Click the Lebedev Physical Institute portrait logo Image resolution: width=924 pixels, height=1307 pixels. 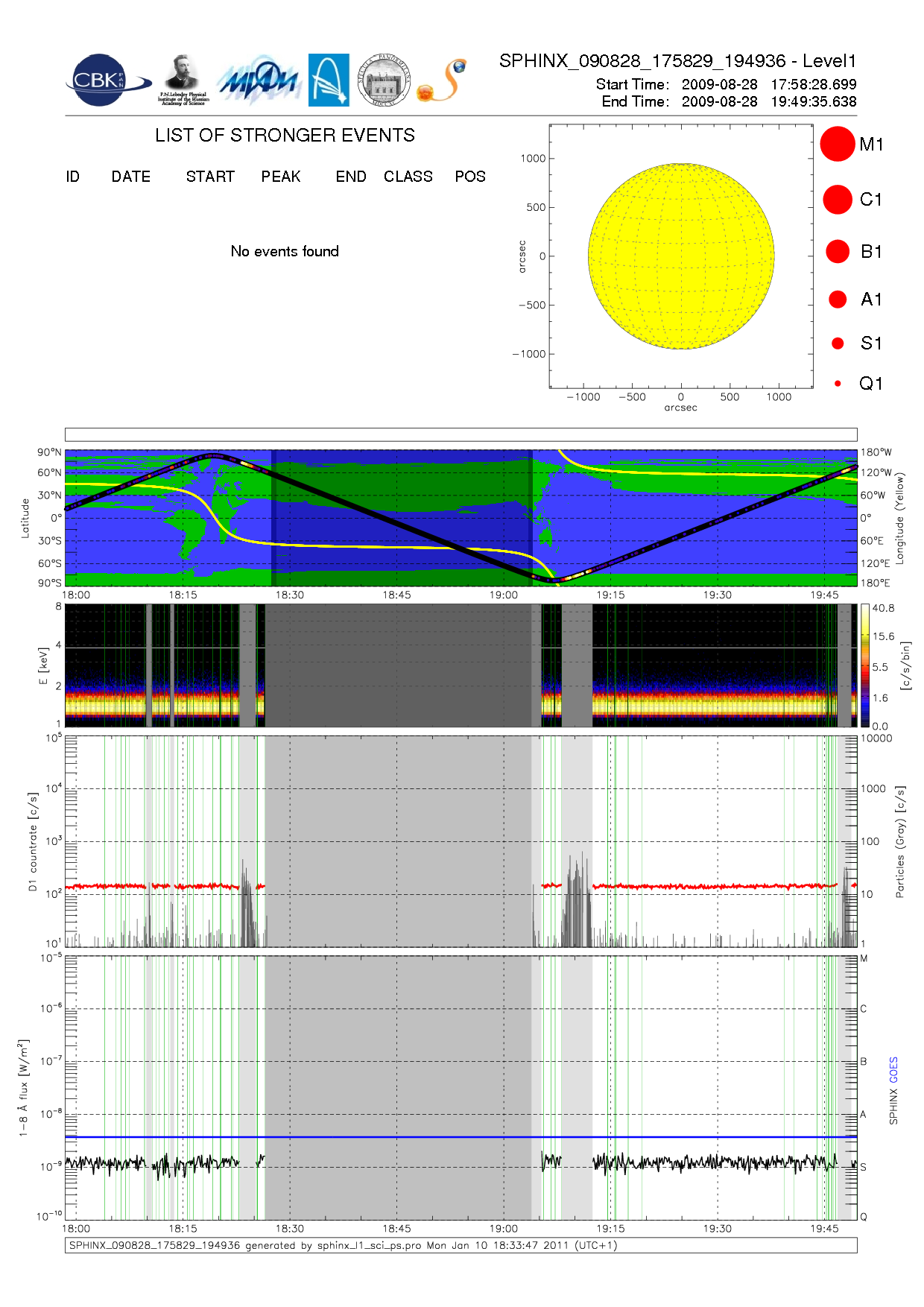(183, 80)
